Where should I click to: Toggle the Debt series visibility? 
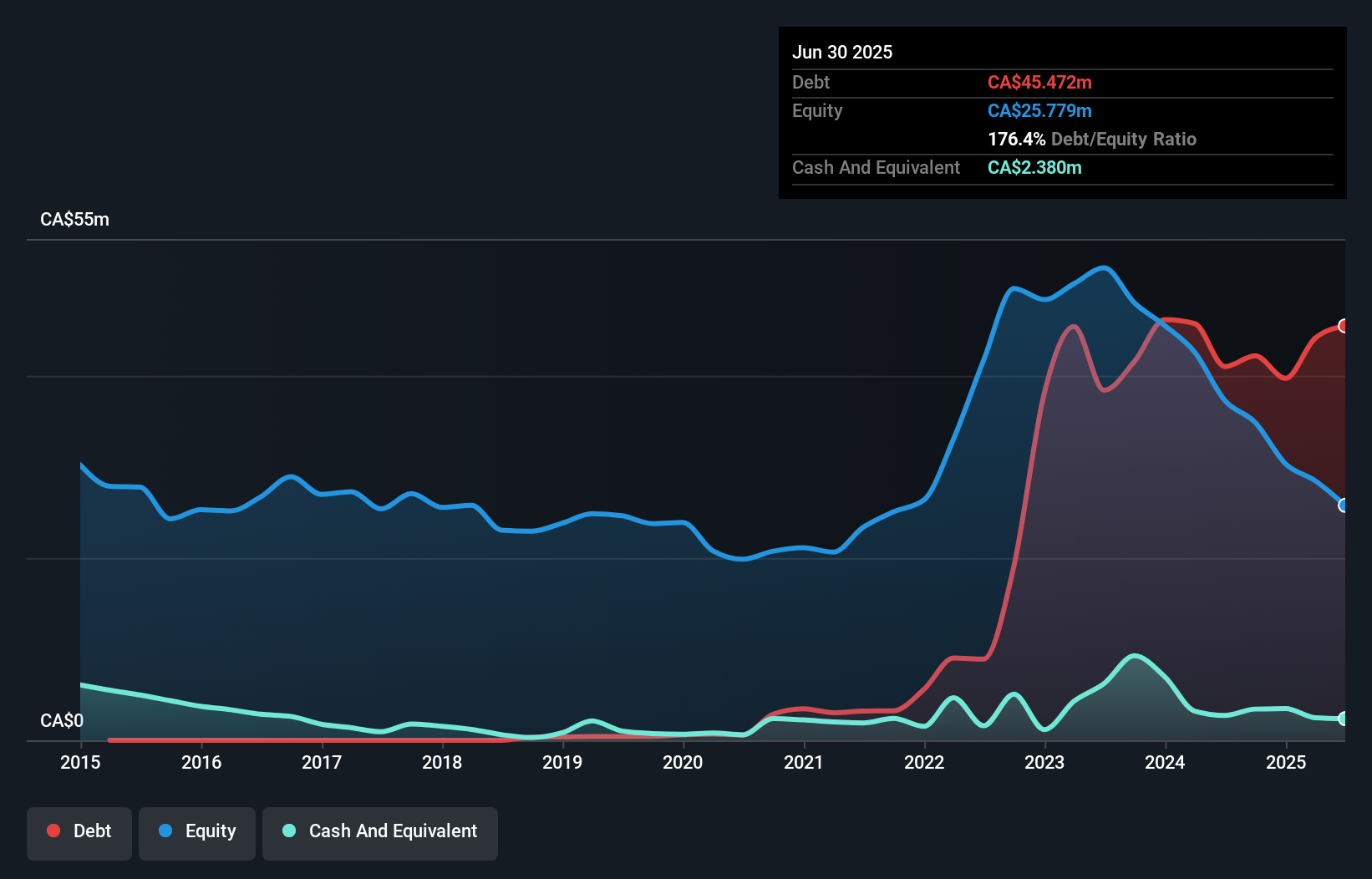click(x=79, y=831)
